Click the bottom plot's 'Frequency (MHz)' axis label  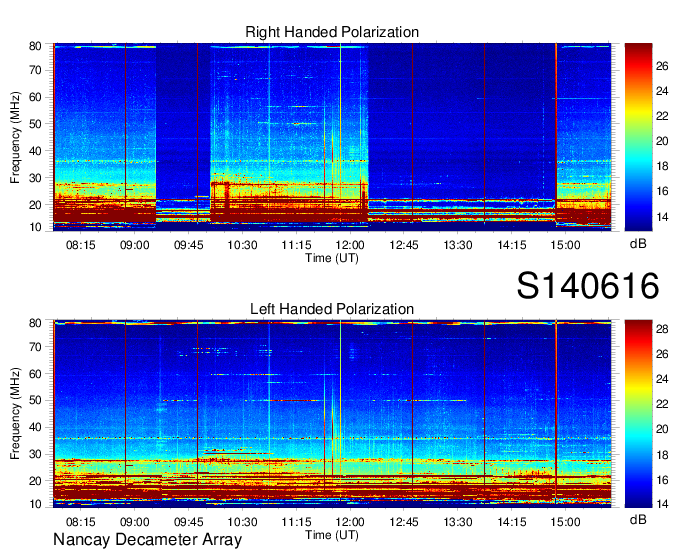15,414
